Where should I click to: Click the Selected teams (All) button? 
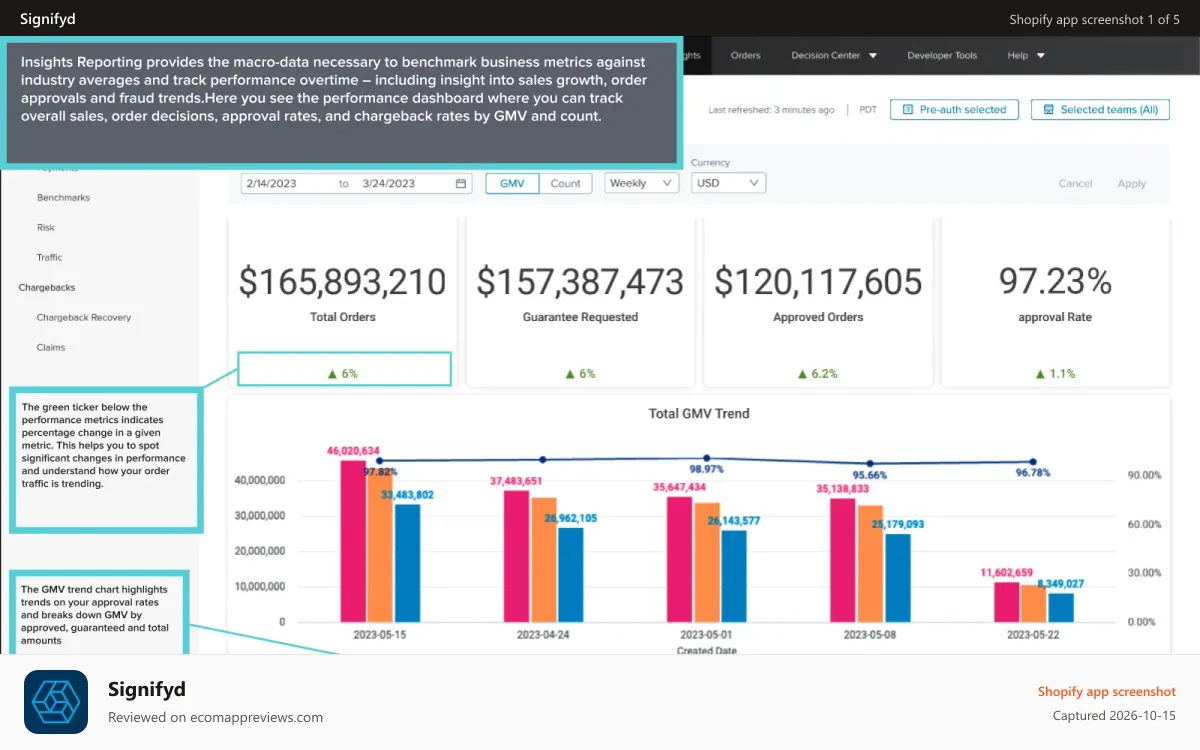pos(1100,110)
